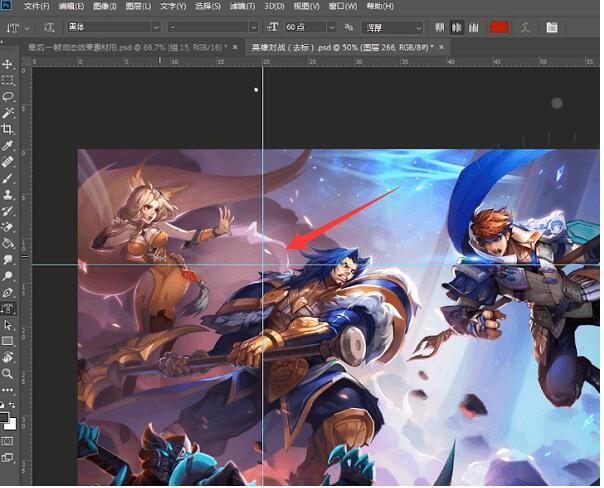Open the 帮助(H) menu

coord(380,6)
